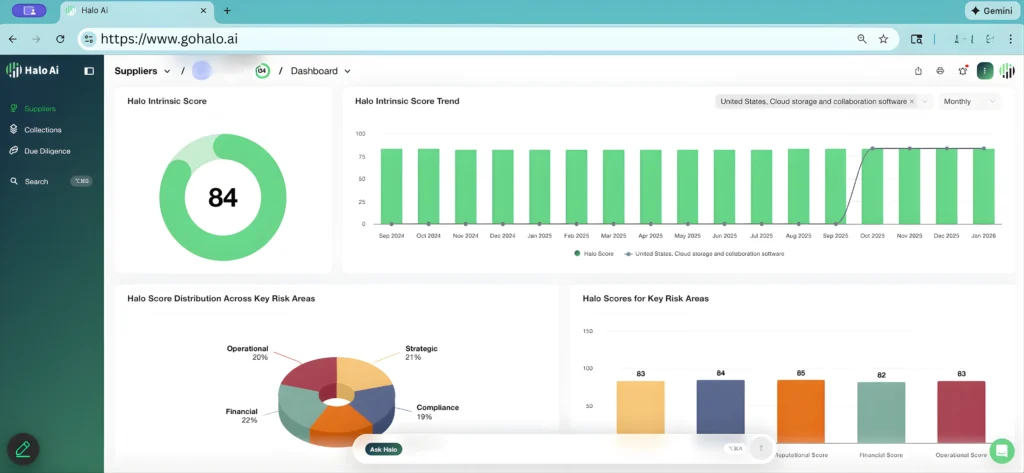This screenshot has height=473, width=1024.
Task: Click the Search field in sidebar
Action: click(37, 182)
